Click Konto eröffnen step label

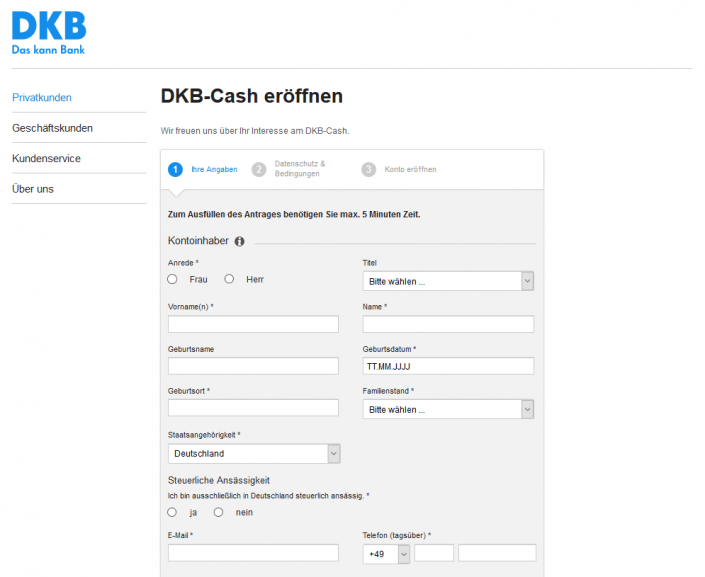click(x=410, y=170)
